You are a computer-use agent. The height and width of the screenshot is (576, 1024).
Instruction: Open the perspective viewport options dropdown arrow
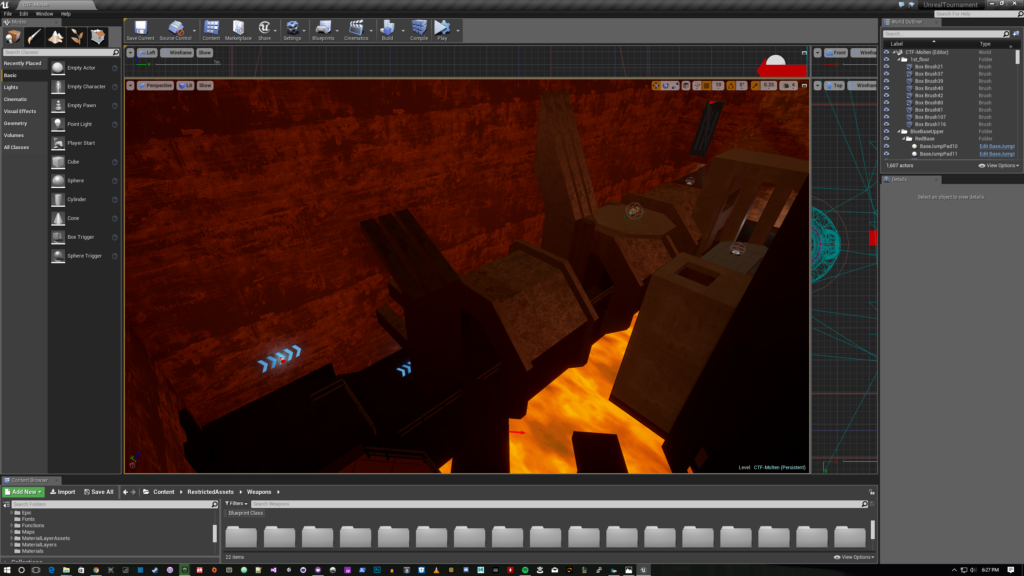coord(131,86)
